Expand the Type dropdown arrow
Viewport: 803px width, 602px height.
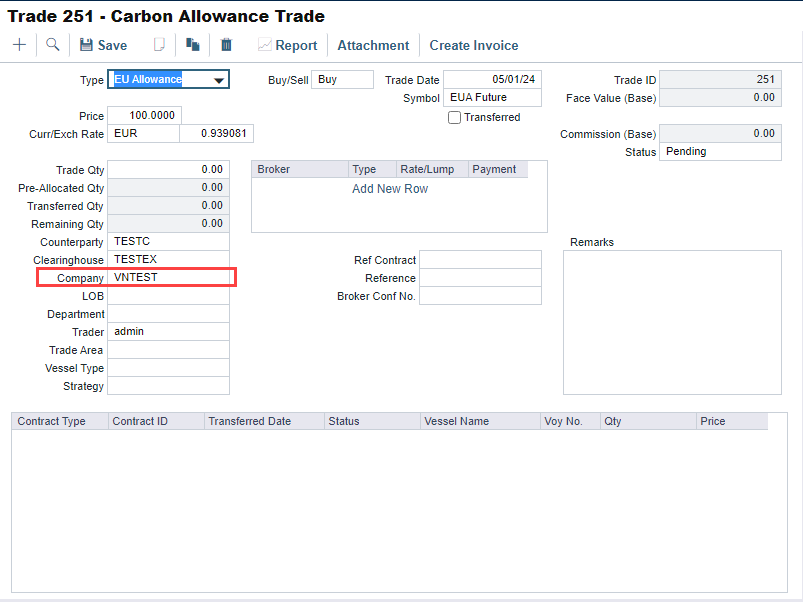(x=218, y=80)
